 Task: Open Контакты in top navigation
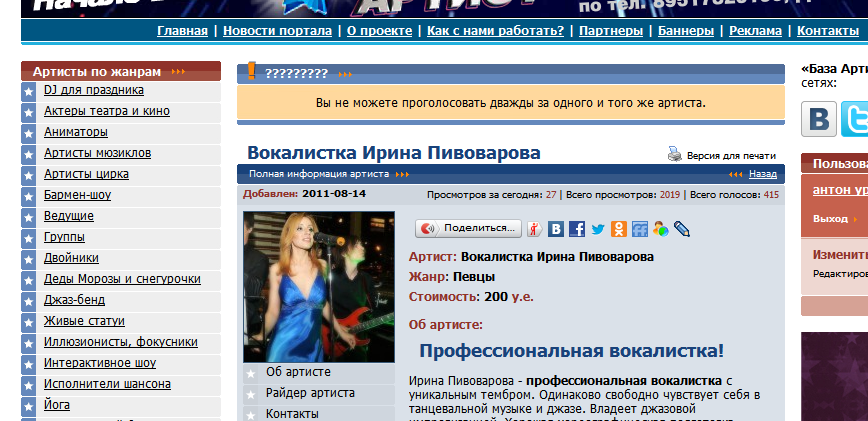pyautogui.click(x=828, y=30)
